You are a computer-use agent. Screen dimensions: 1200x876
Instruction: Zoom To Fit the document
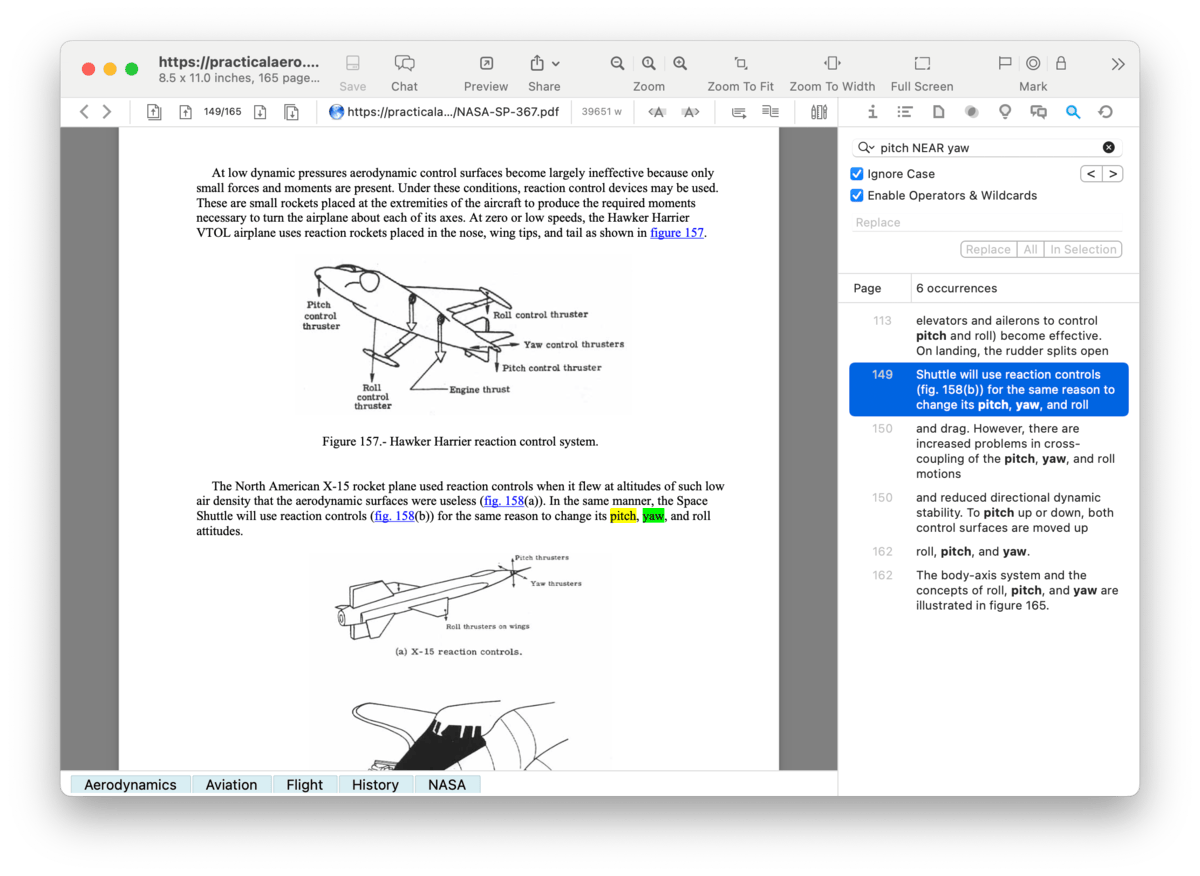(740, 64)
